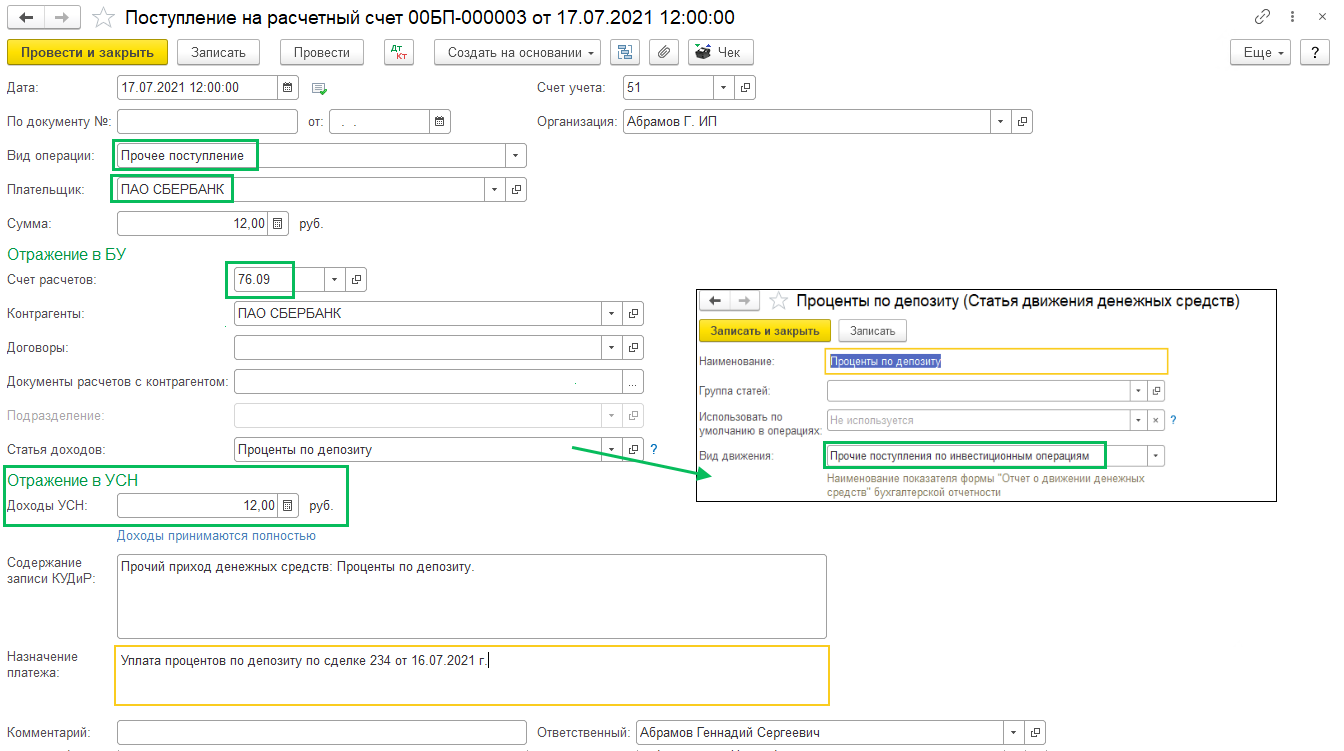Open the Еще menu
The width and height of the screenshot is (1344, 751).
1260,52
